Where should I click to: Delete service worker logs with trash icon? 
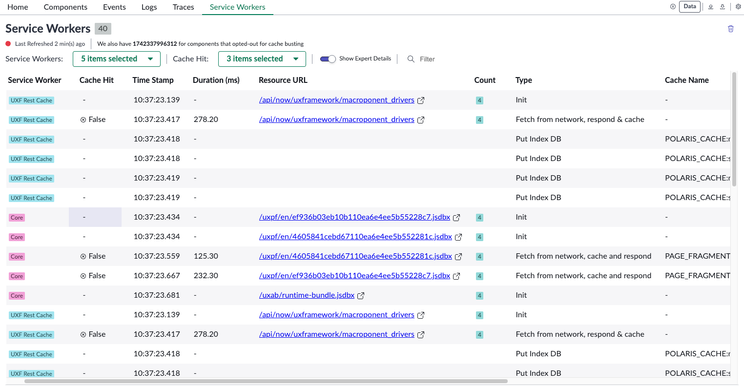click(730, 29)
